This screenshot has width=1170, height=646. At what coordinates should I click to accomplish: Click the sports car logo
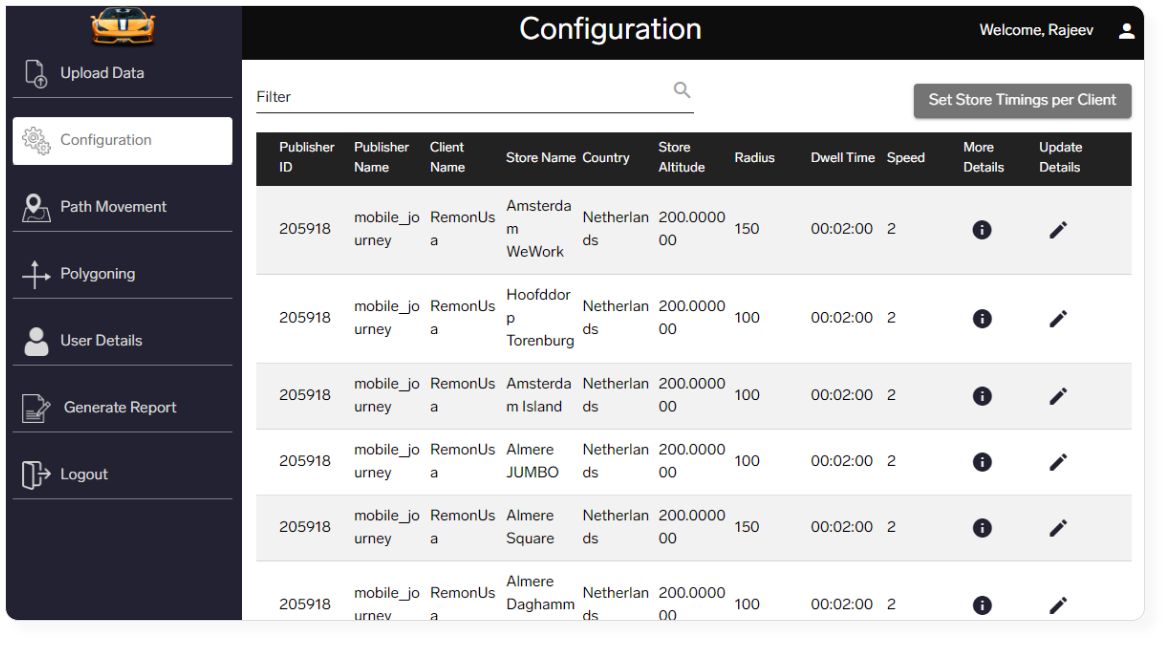123,25
